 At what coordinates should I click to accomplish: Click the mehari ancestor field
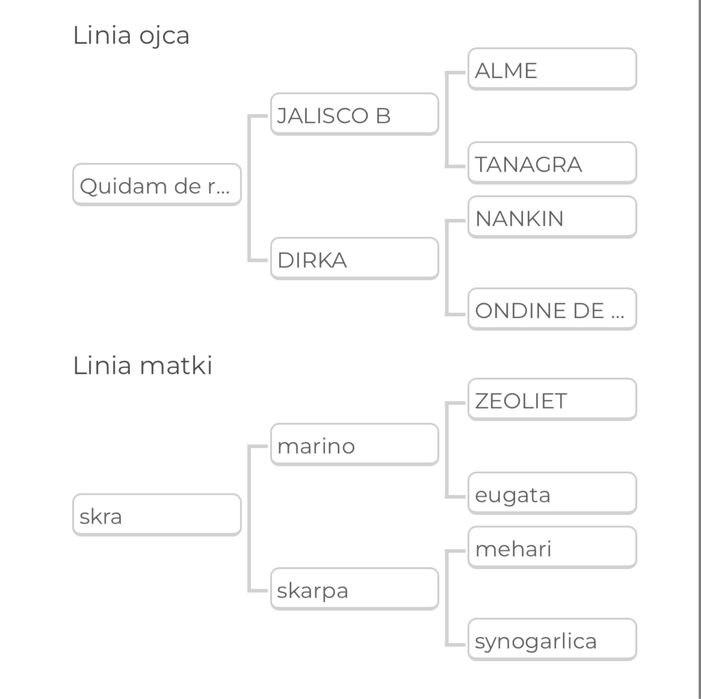(x=552, y=548)
